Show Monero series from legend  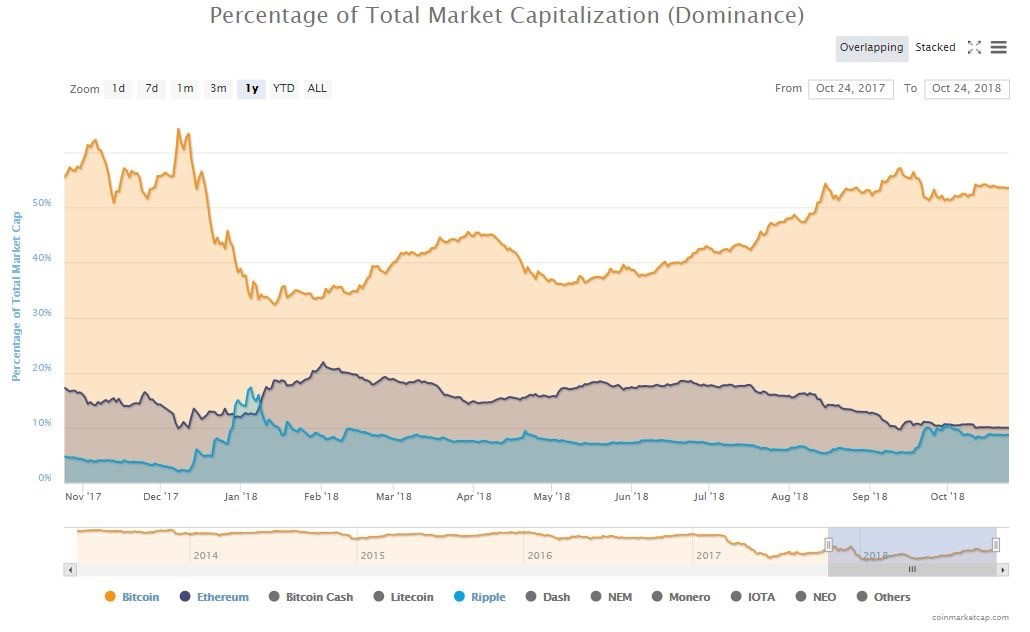click(681, 597)
